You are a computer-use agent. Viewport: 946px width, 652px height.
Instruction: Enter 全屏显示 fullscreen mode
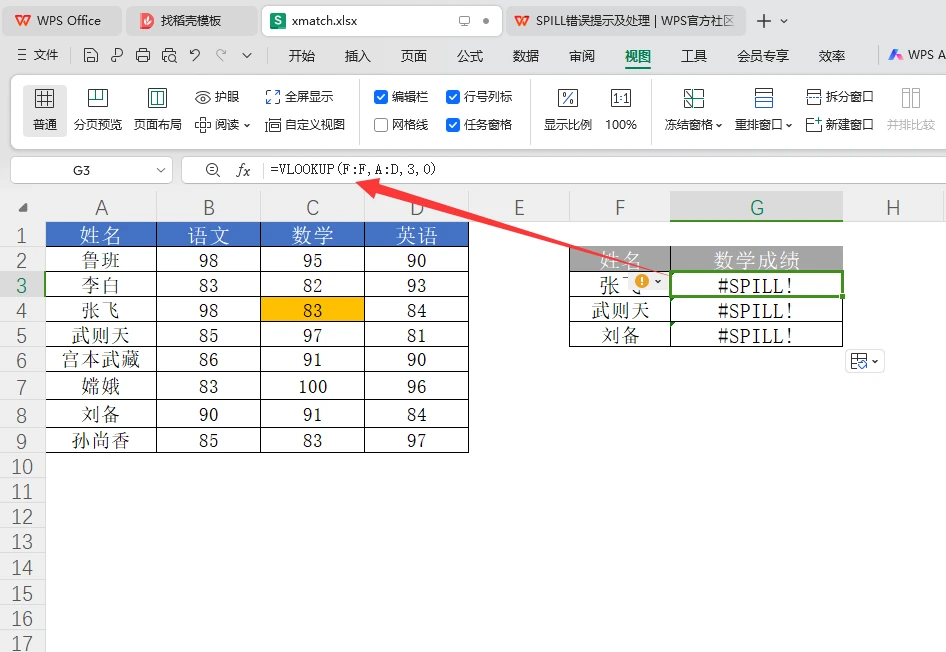(x=299, y=97)
